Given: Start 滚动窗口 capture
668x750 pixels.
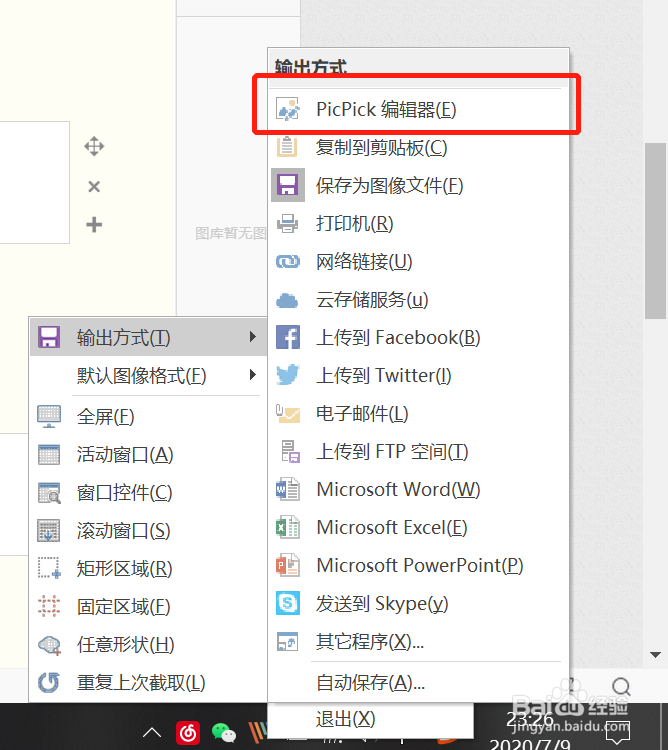Looking at the screenshot, I should (x=148, y=530).
